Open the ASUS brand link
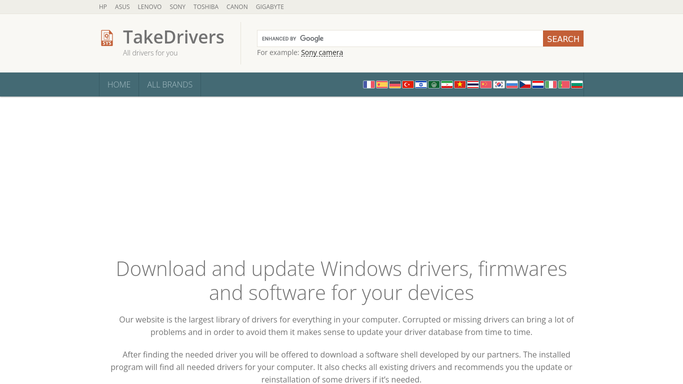This screenshot has width=683, height=384. (122, 7)
